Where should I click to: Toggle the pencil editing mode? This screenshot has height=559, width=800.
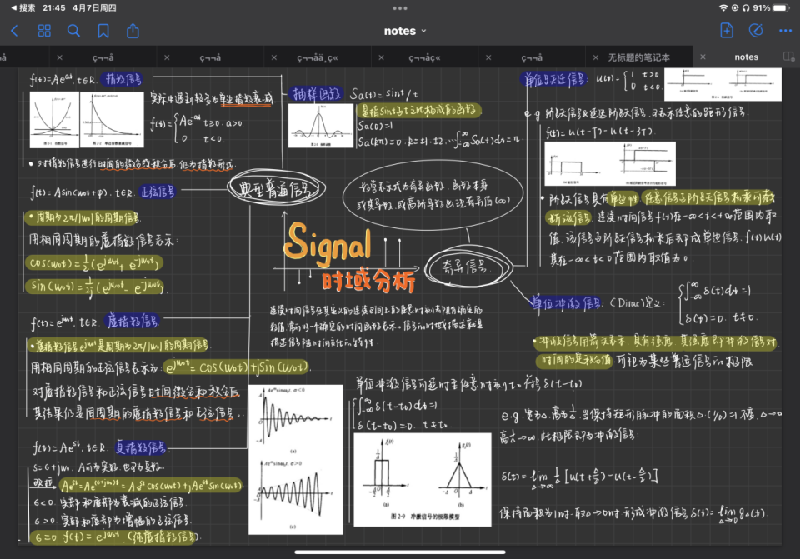click(x=756, y=31)
